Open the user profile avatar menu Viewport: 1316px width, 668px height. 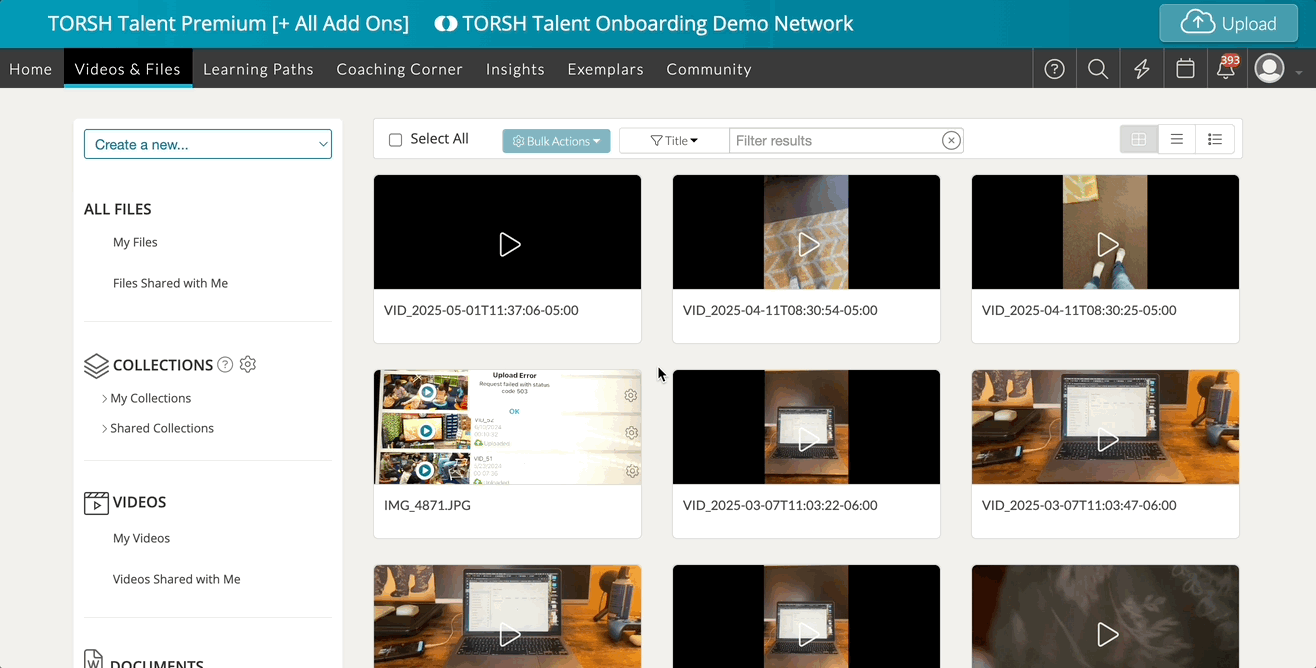1270,69
